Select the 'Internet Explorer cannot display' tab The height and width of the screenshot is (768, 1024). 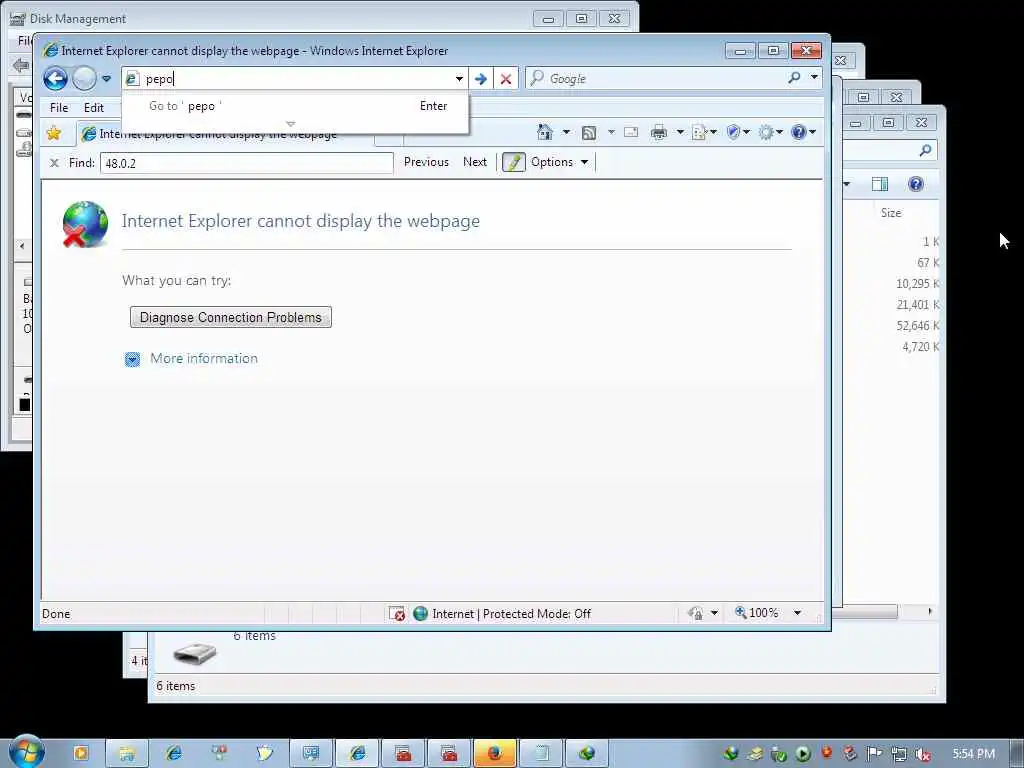[x=225, y=134]
